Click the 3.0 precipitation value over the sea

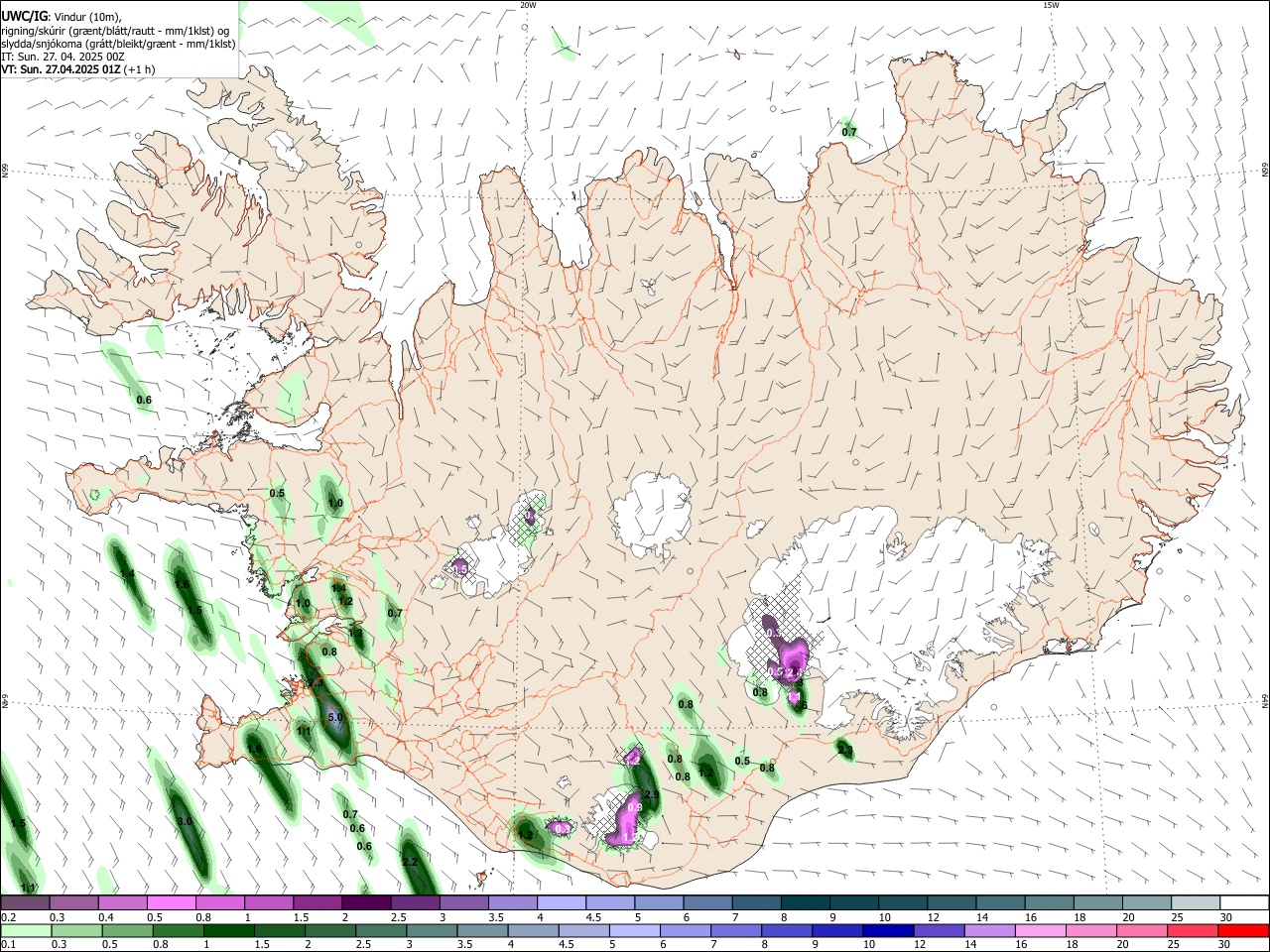(185, 822)
